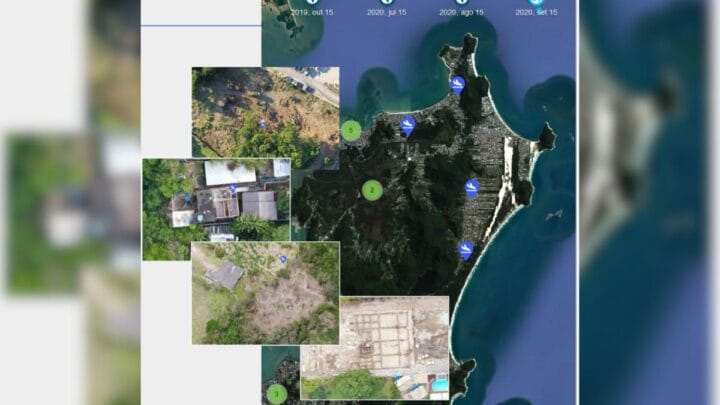Image resolution: width=720 pixels, height=405 pixels.
Task: Open the green cluster marker labeled 3
Action: pyautogui.click(x=275, y=393)
